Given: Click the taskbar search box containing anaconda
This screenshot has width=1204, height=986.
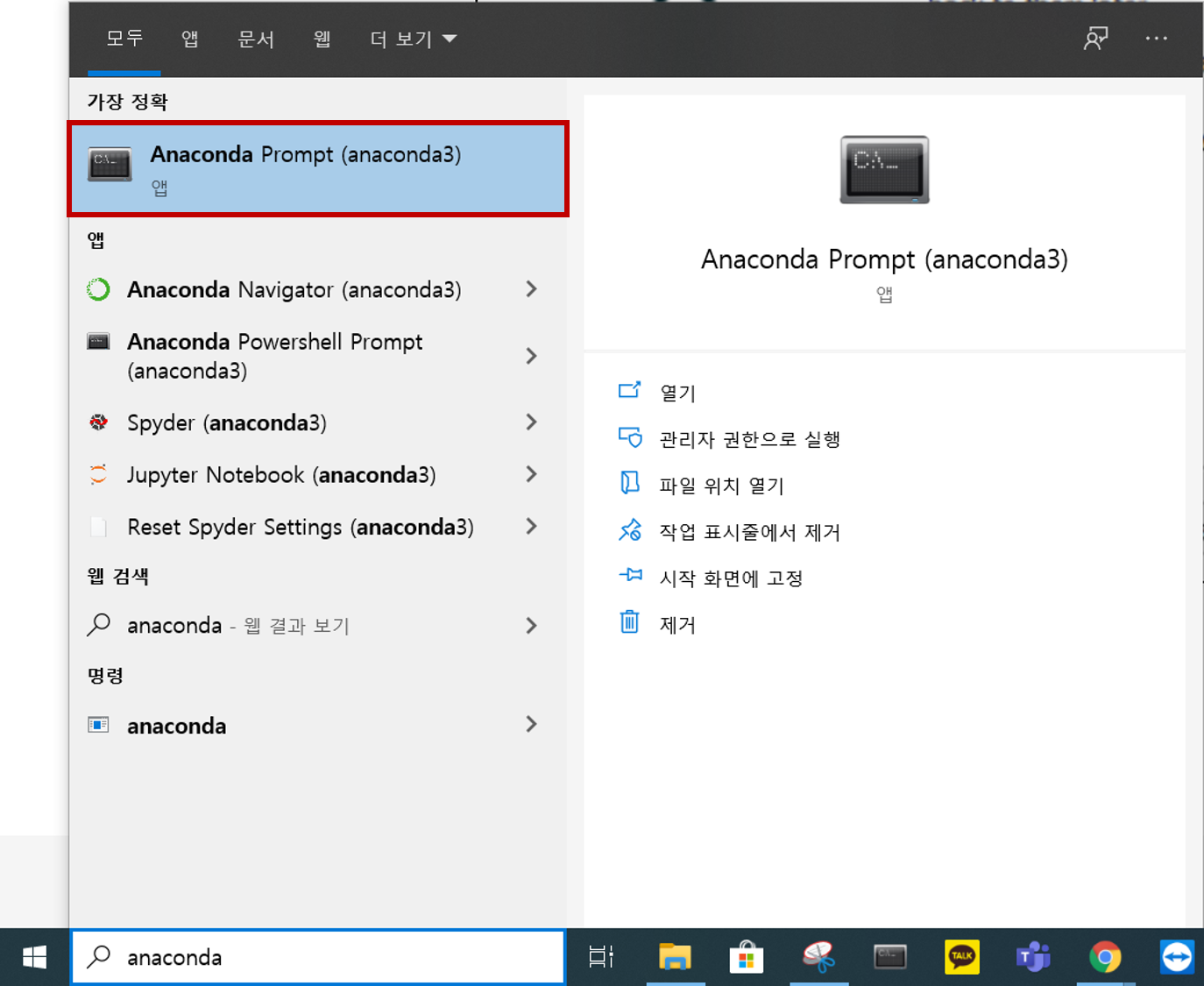Looking at the screenshot, I should click(x=318, y=957).
